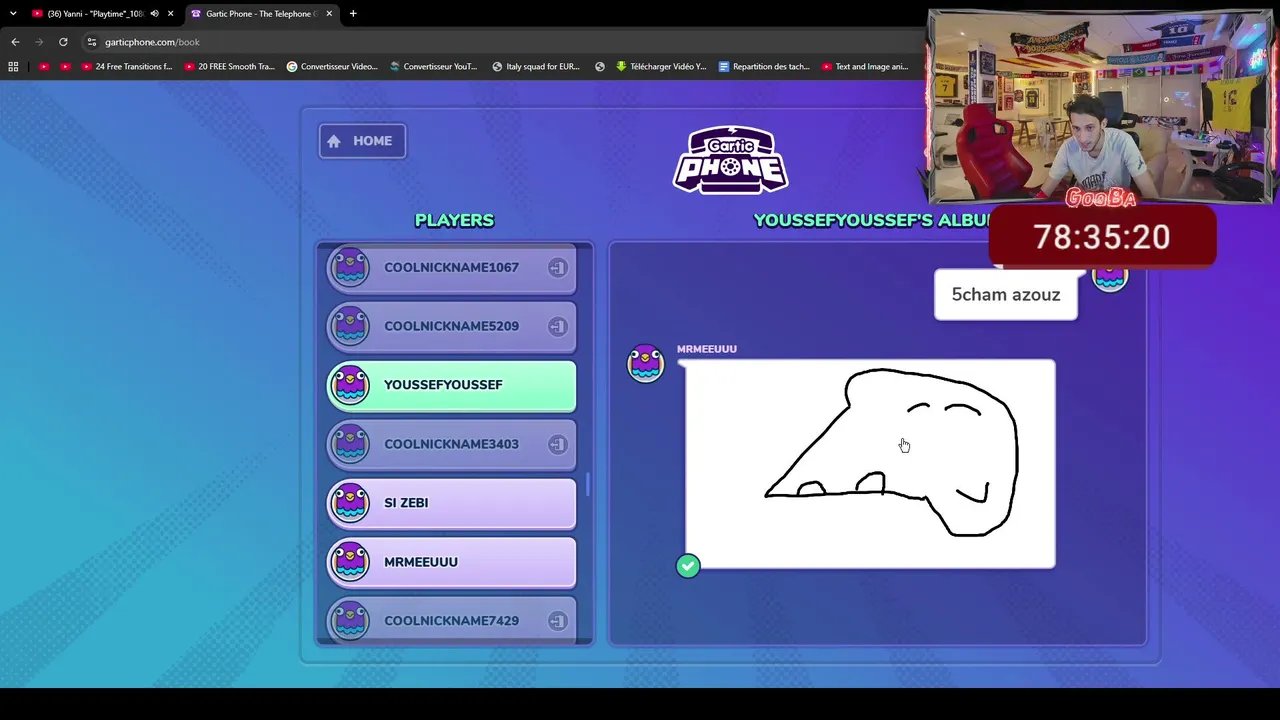The width and height of the screenshot is (1280, 720).
Task: Click the left-player icon beside COOLNICKNAME3403
Action: (x=557, y=444)
